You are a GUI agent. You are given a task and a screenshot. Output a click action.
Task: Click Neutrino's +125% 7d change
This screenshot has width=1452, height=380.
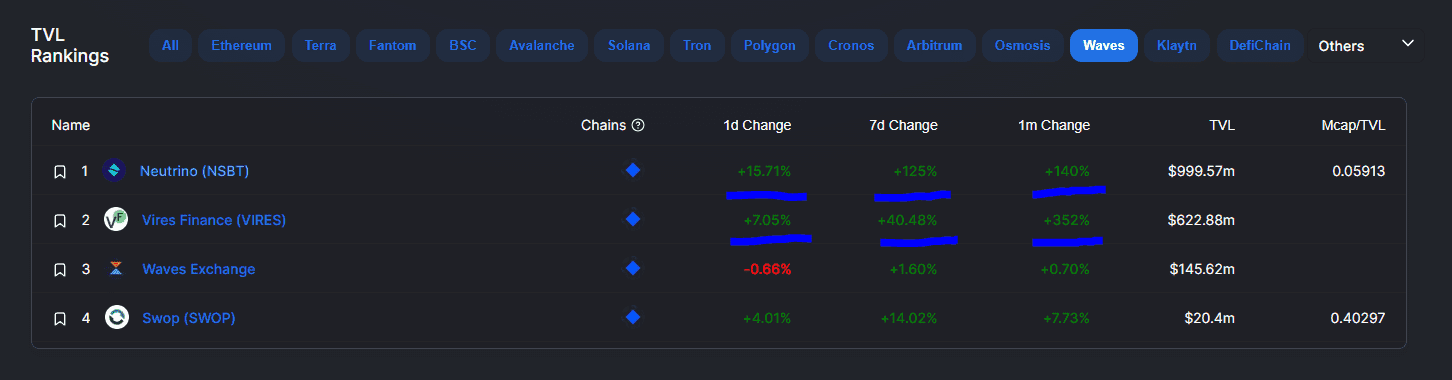915,171
